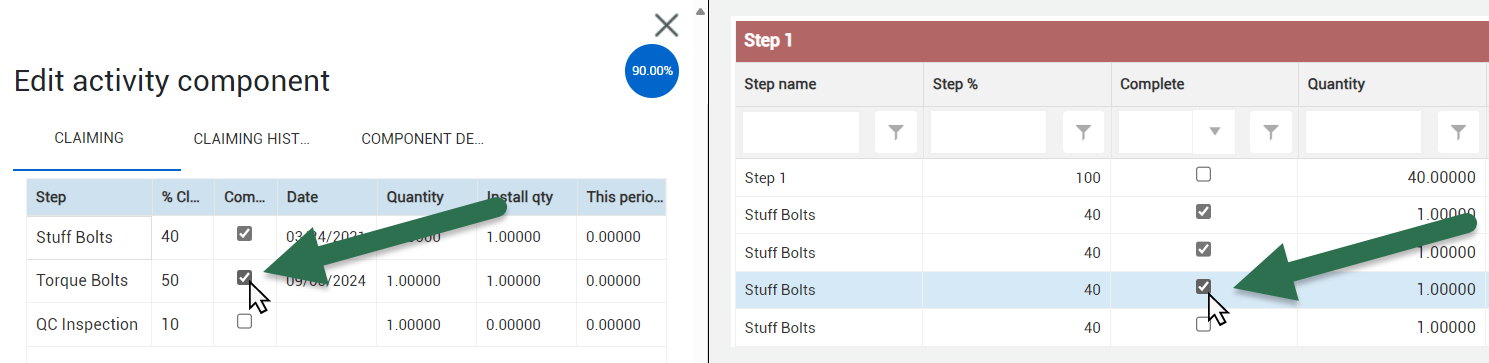Uncheck Stuff Bolts complete in claiming table

pyautogui.click(x=244, y=234)
